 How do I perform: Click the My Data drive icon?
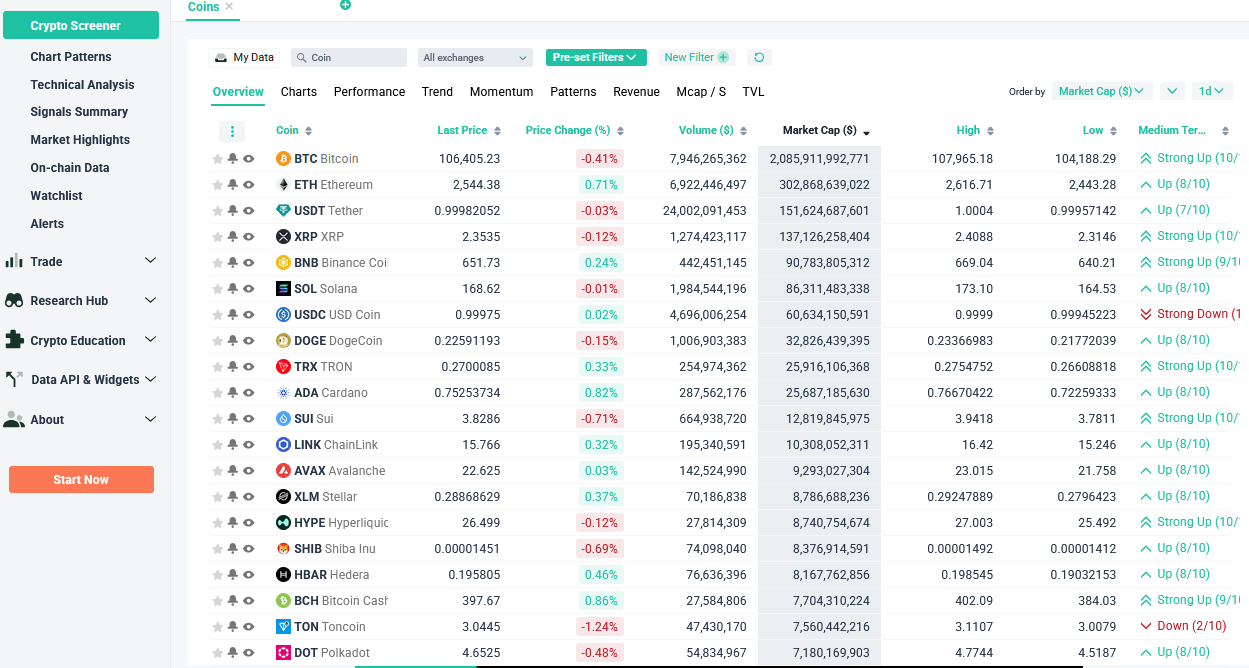click(x=221, y=58)
